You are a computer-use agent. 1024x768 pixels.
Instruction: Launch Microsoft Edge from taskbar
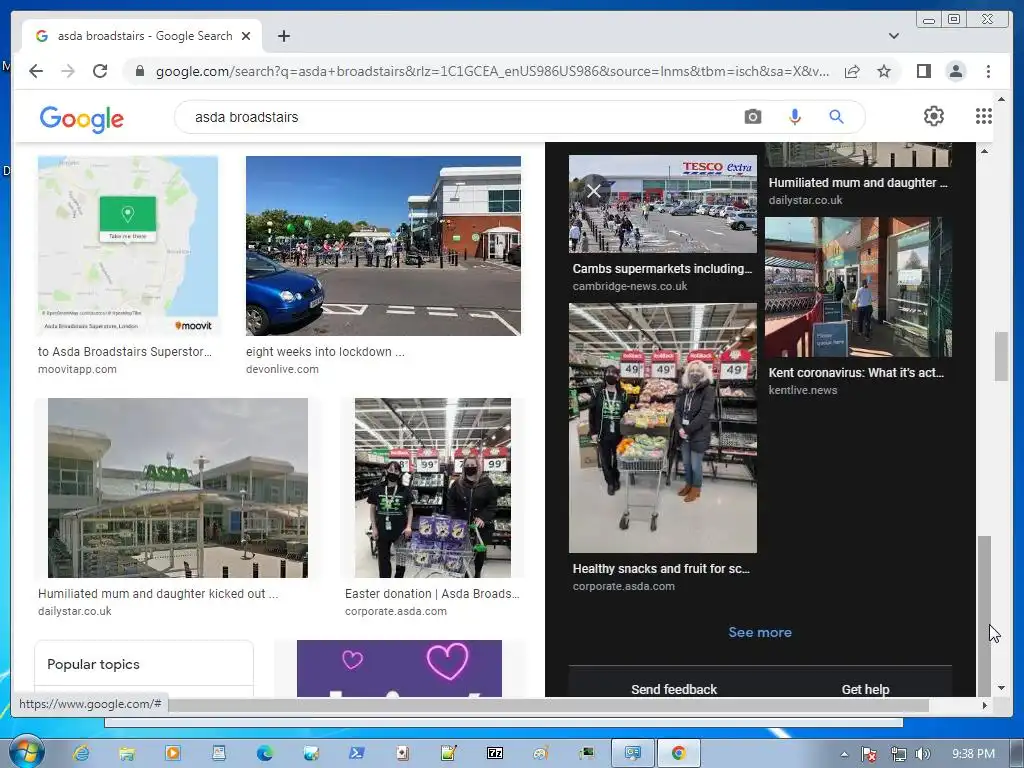(x=264, y=753)
